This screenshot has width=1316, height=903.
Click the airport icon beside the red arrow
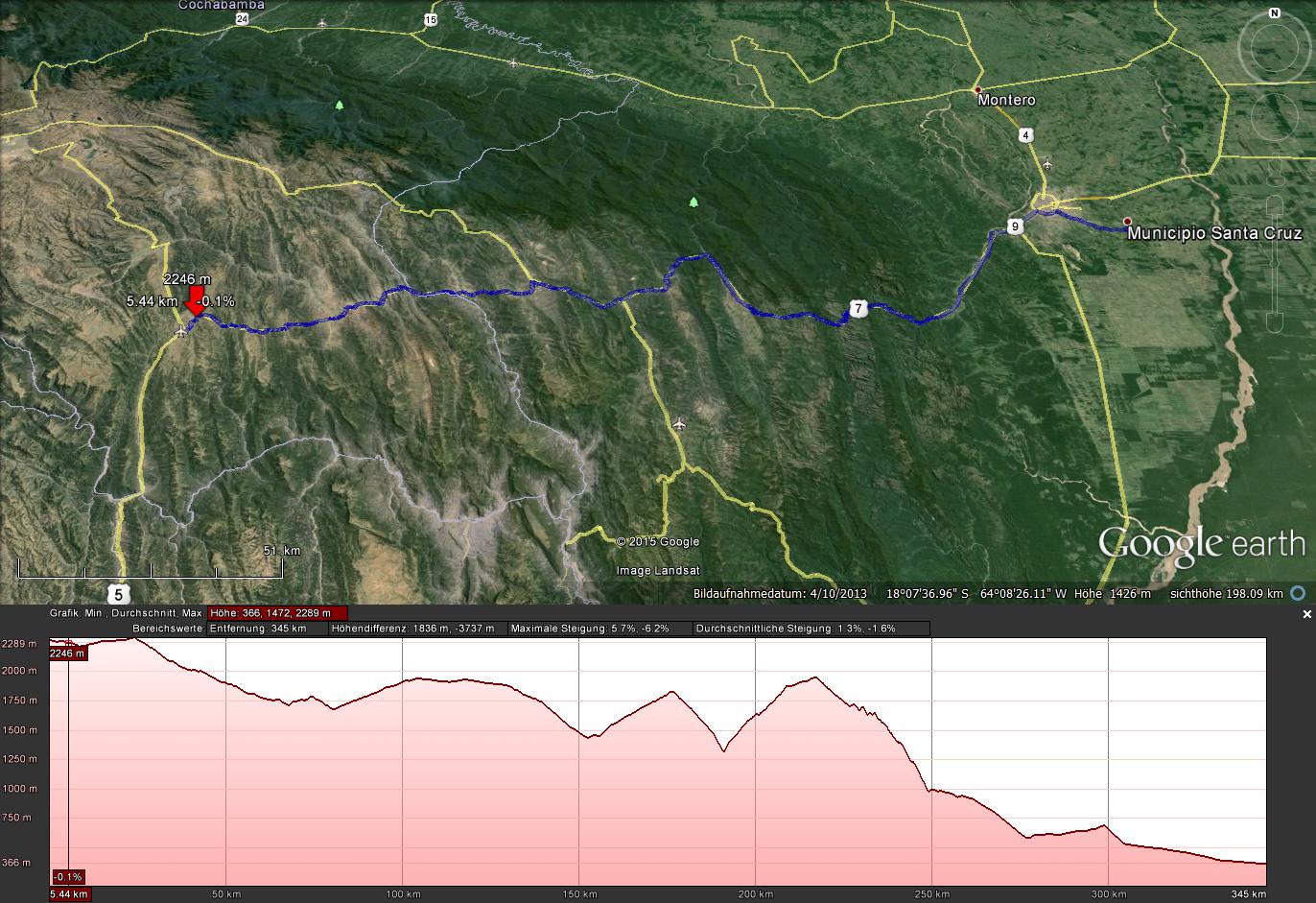click(x=181, y=332)
